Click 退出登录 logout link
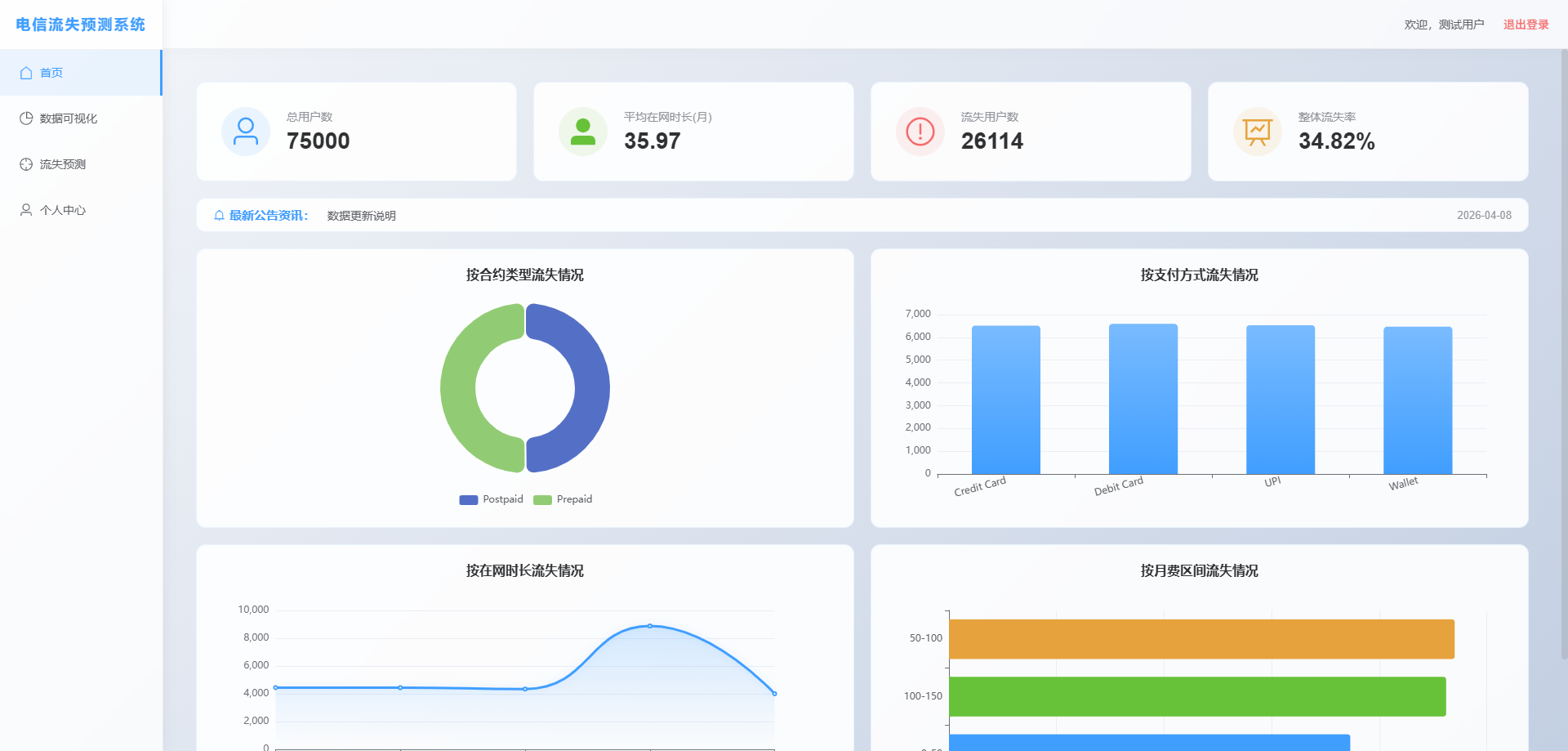 [1526, 25]
